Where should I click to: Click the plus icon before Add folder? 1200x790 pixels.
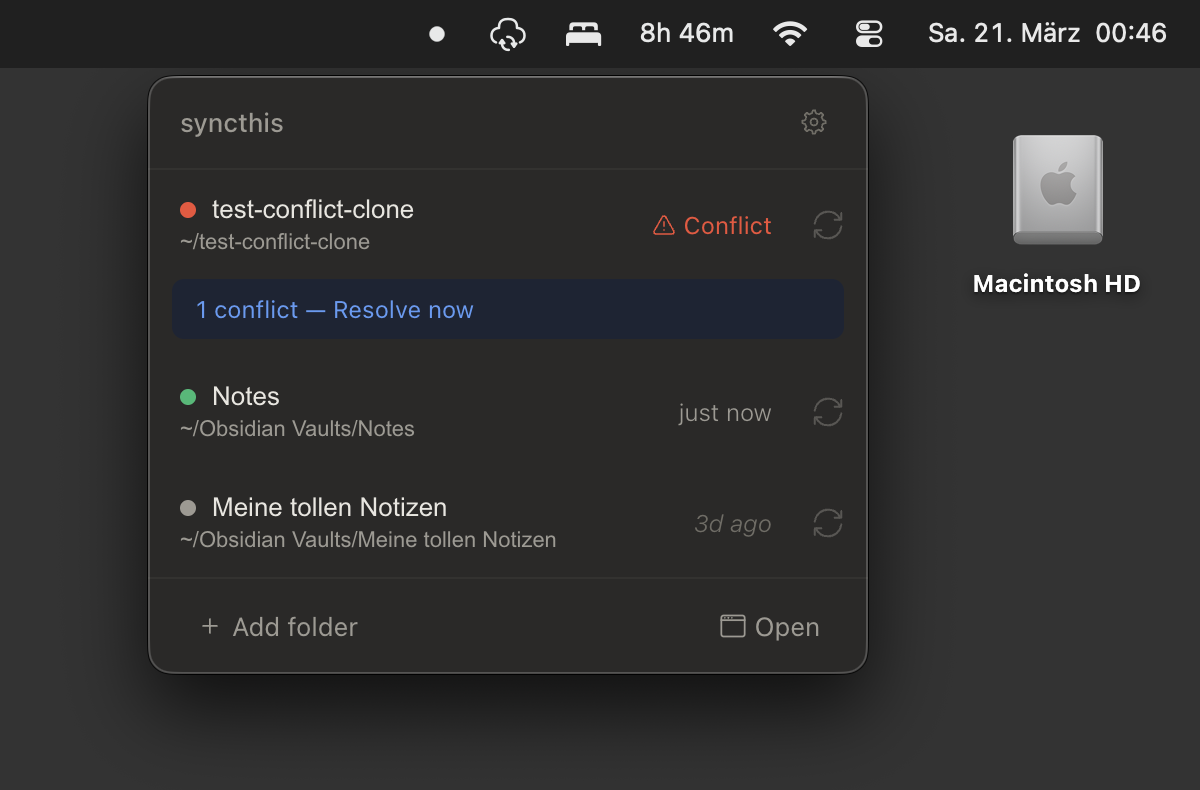click(209, 627)
